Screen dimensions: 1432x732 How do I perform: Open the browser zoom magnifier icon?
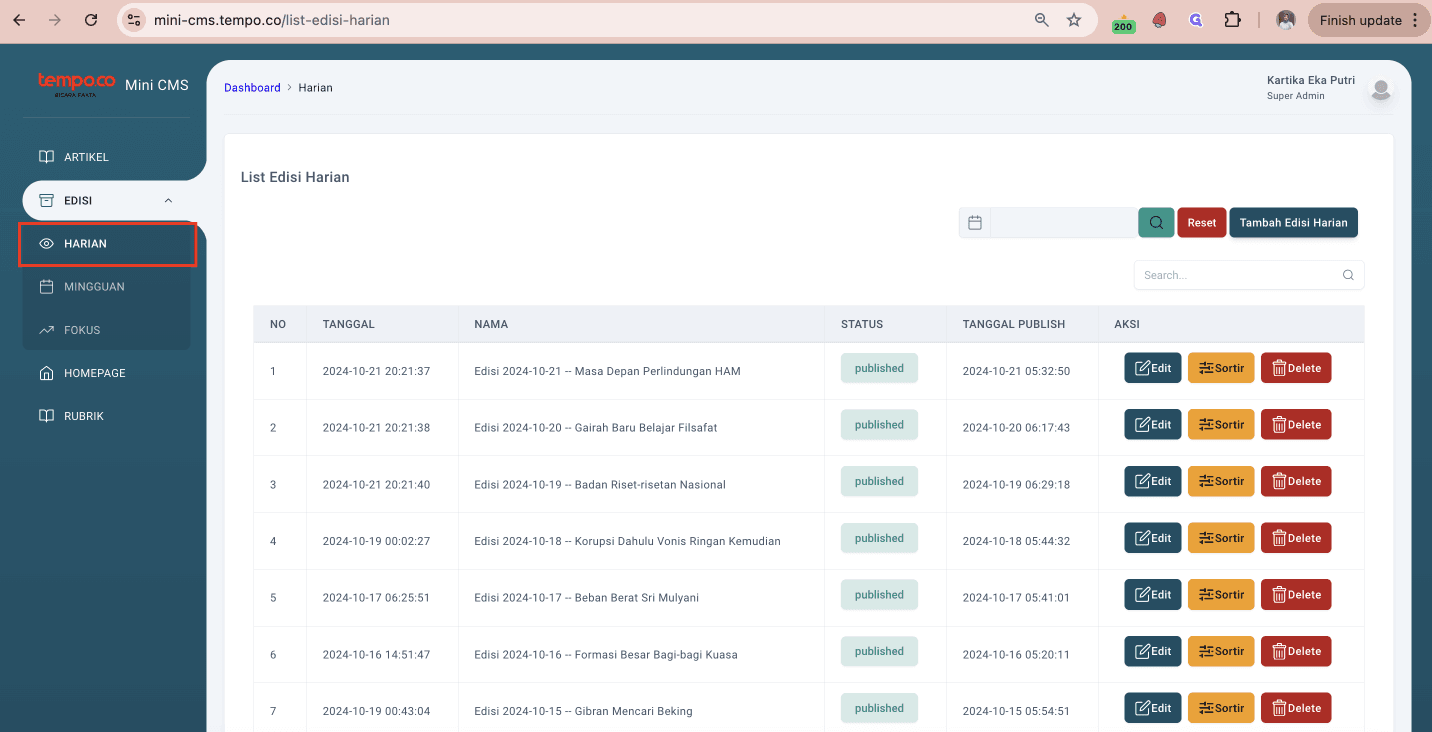point(1041,20)
